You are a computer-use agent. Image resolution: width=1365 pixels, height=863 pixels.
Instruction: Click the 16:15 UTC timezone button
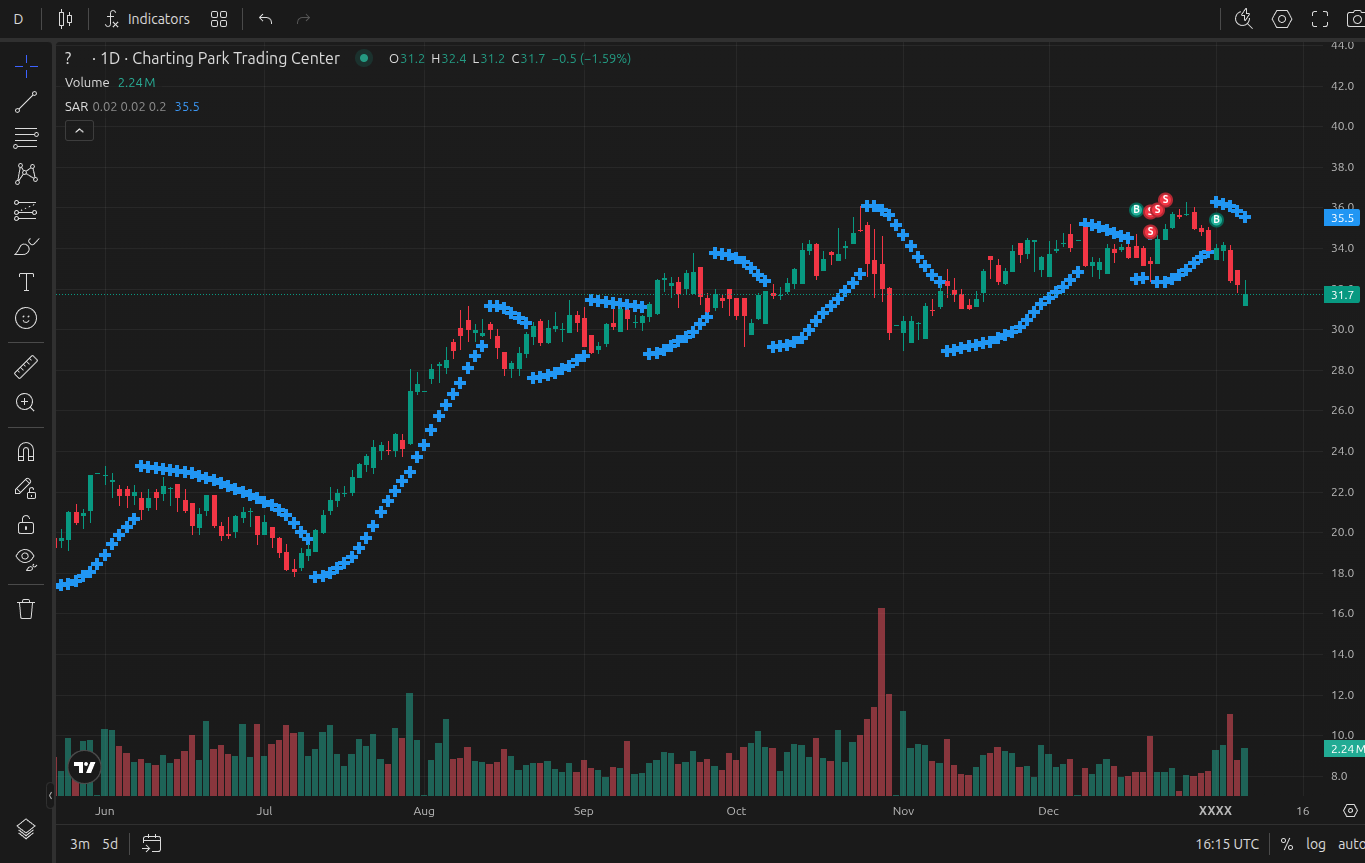1227,844
